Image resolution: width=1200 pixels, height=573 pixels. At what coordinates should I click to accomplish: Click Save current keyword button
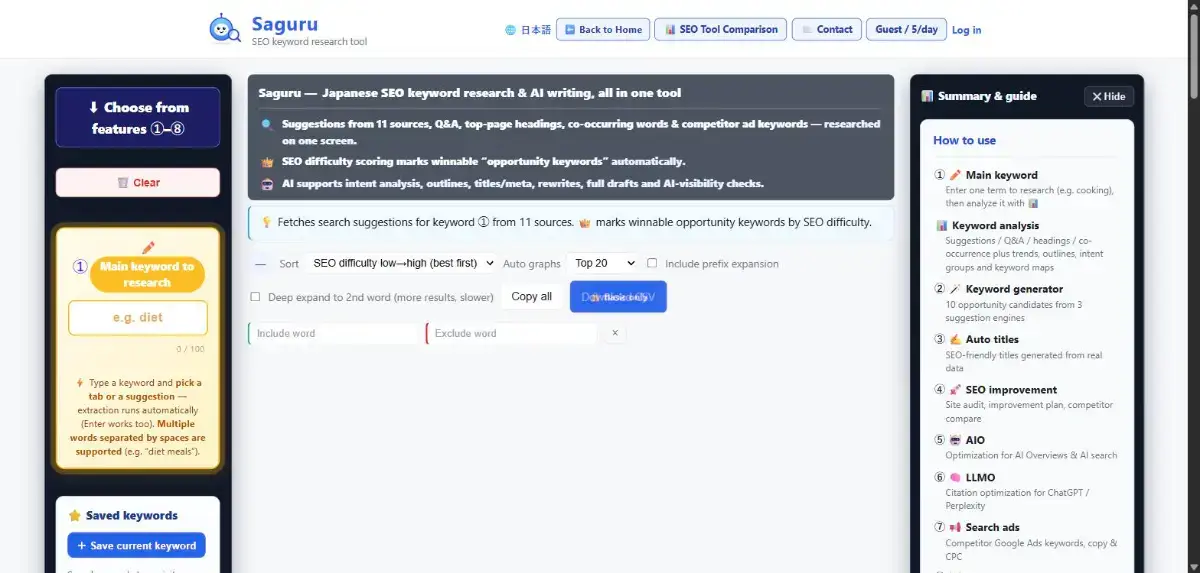click(x=137, y=546)
